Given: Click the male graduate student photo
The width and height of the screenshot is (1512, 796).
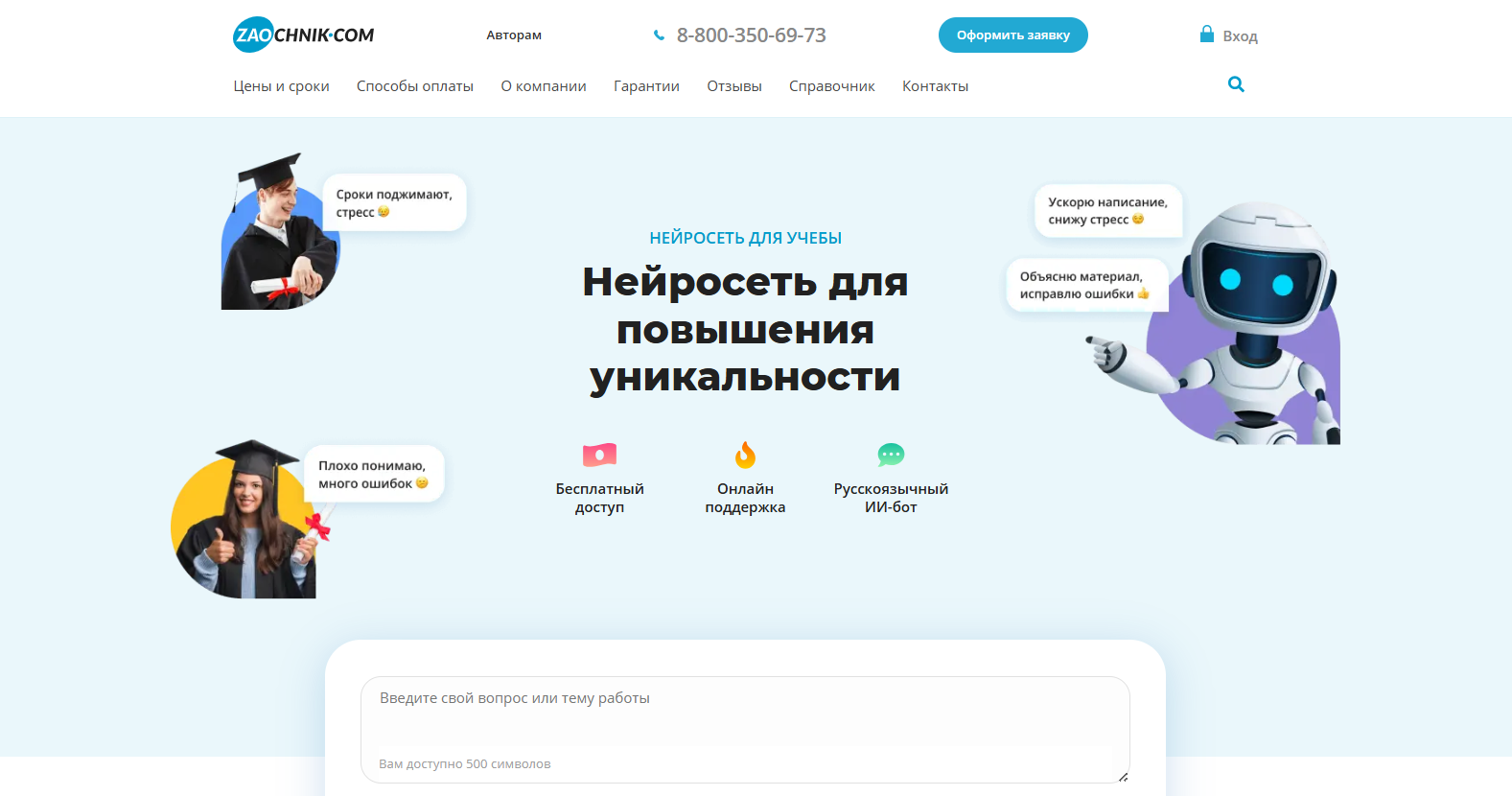Looking at the screenshot, I should [278, 240].
